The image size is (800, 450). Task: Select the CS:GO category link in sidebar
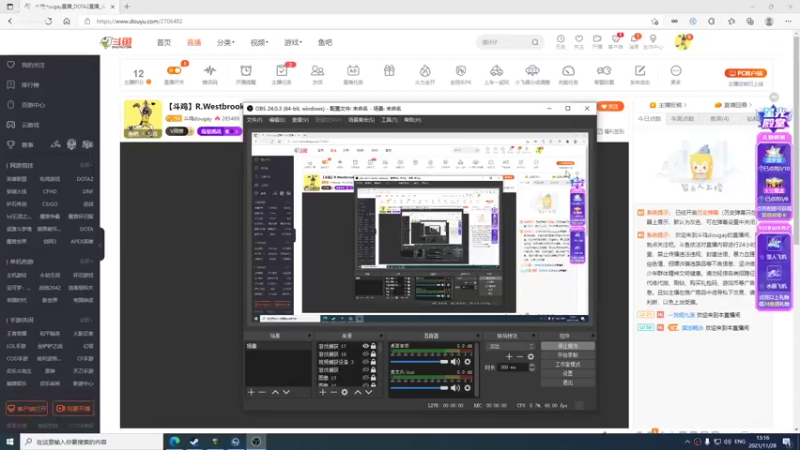tap(50, 204)
